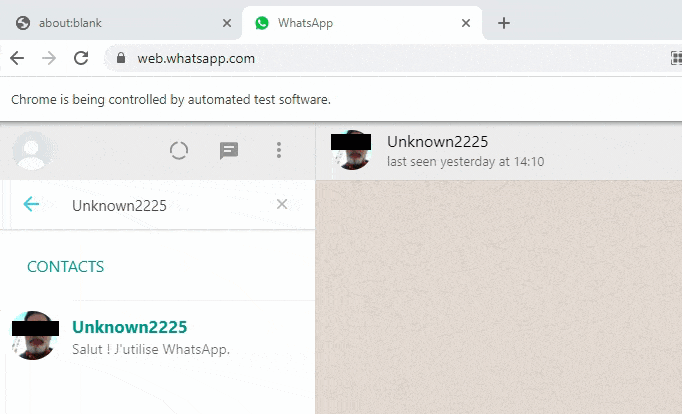682x414 pixels.
Task: Start a new chat with message icon
Action: click(x=229, y=151)
